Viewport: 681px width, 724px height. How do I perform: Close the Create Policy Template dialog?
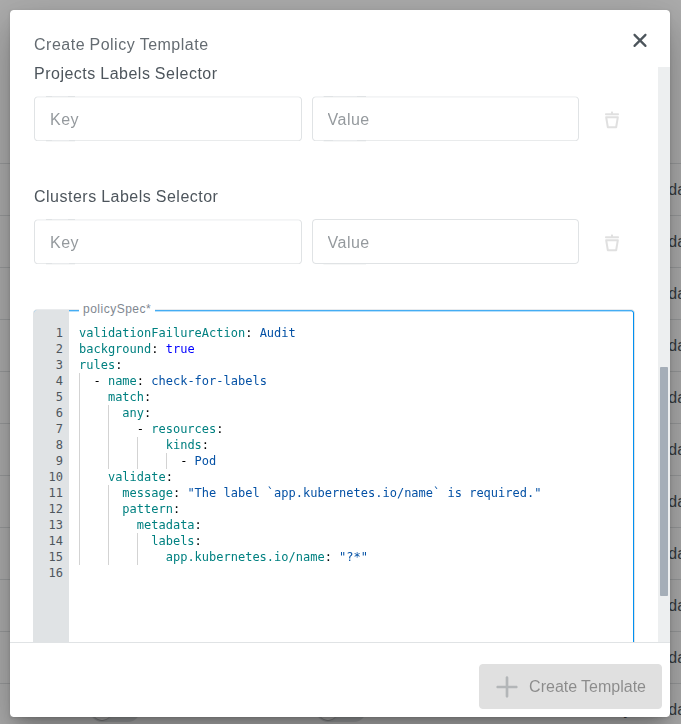(640, 40)
